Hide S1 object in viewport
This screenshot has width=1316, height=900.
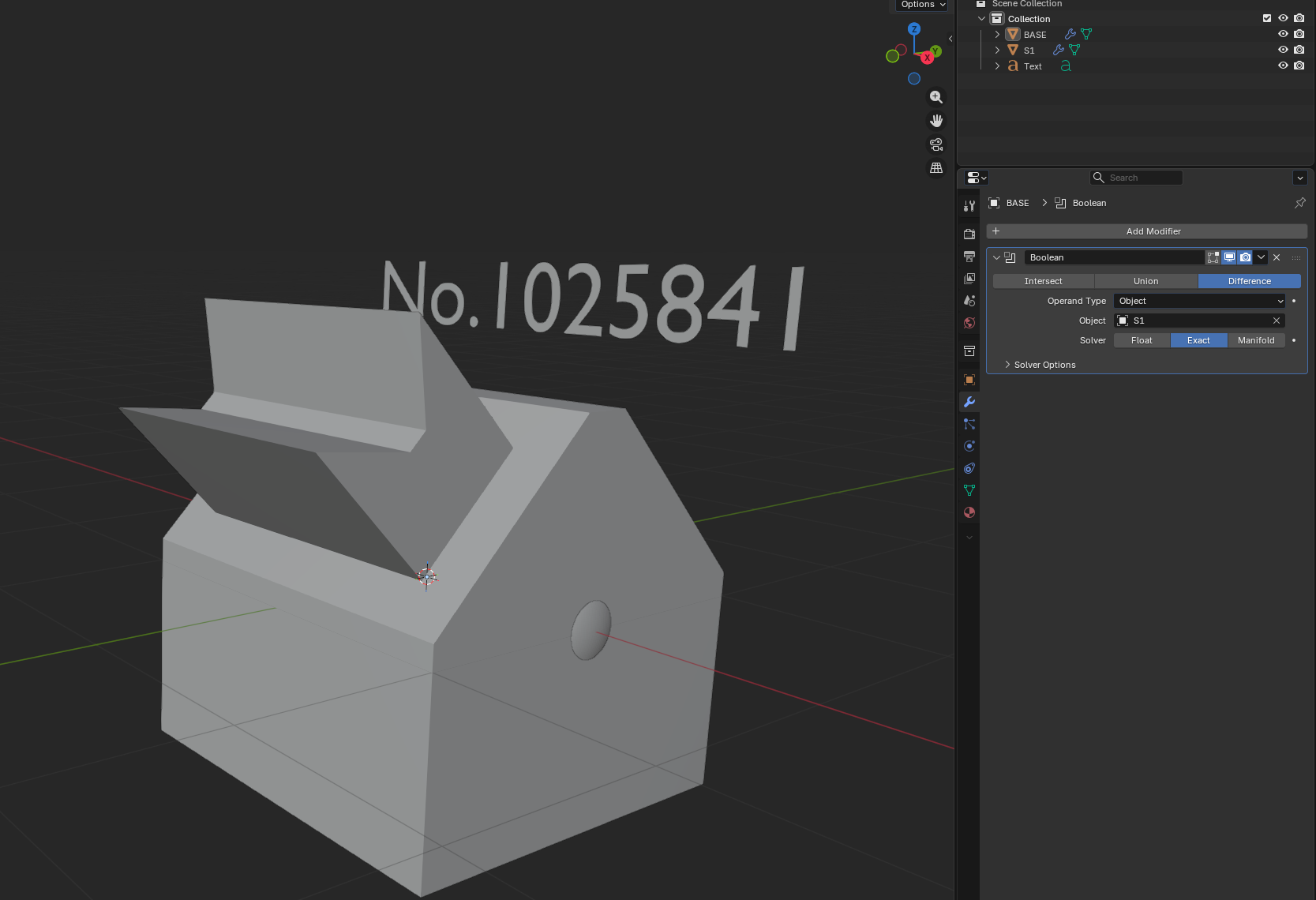point(1283,50)
